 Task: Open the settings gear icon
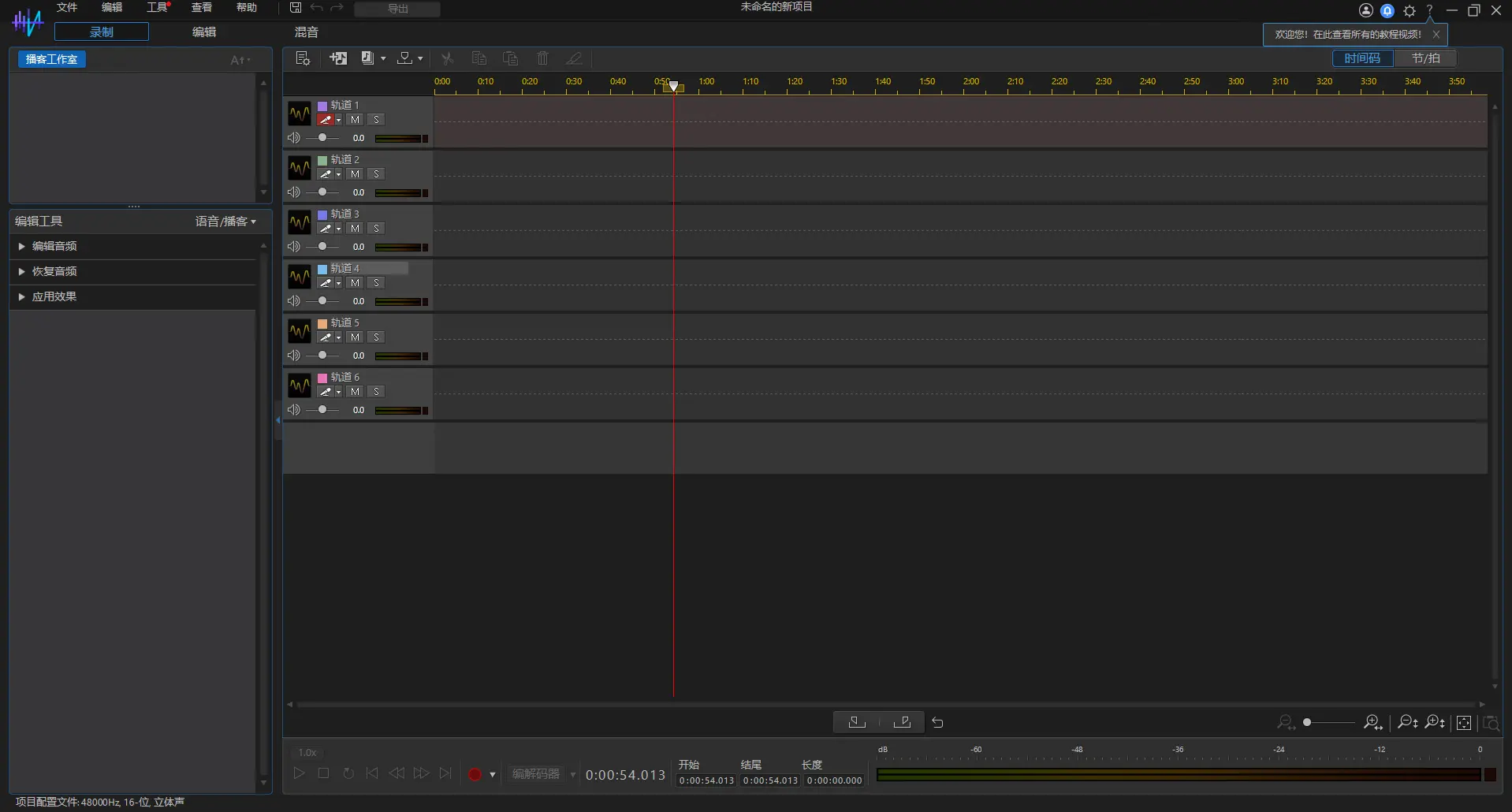1410,10
